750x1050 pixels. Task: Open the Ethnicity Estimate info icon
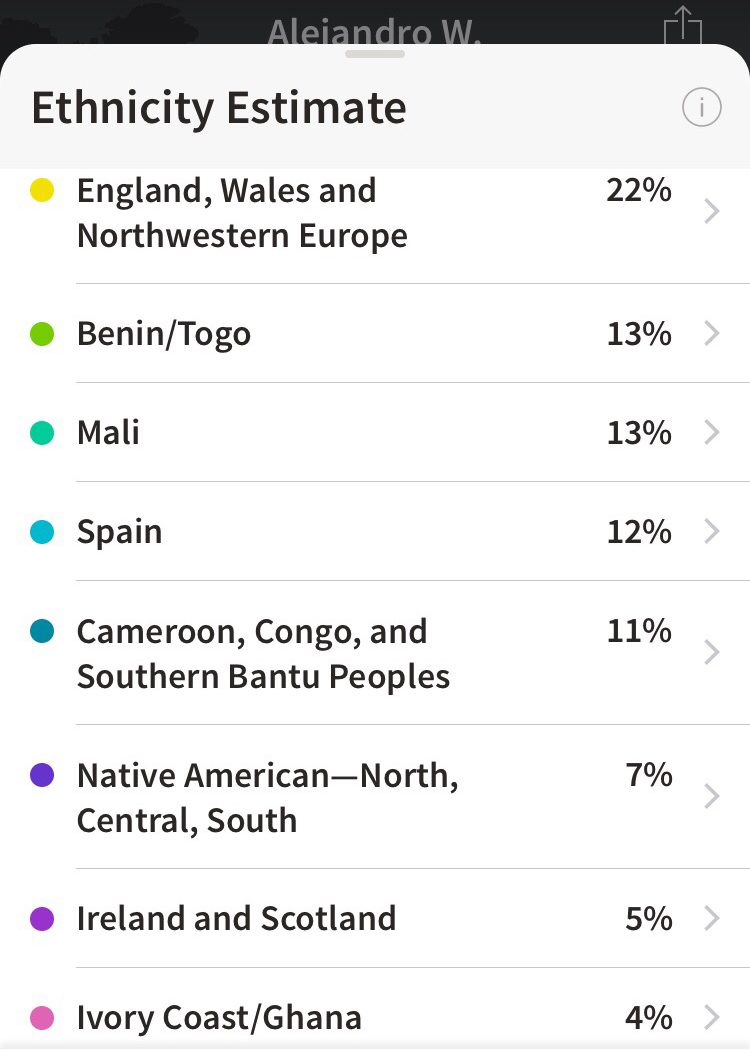[x=701, y=107]
